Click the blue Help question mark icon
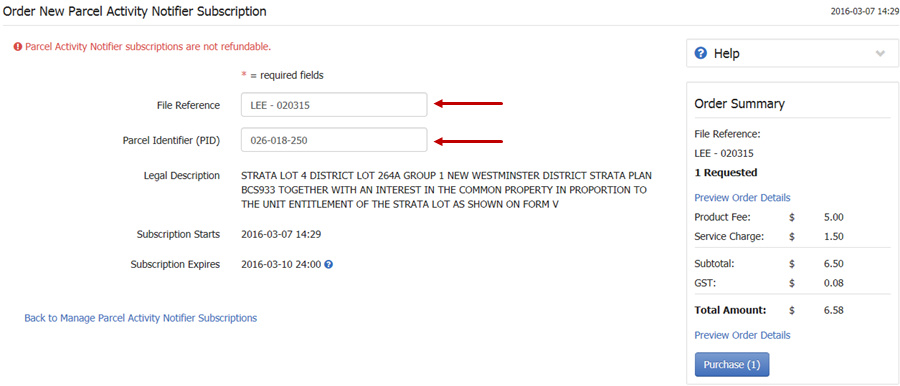This screenshot has width=900, height=386. [700, 53]
